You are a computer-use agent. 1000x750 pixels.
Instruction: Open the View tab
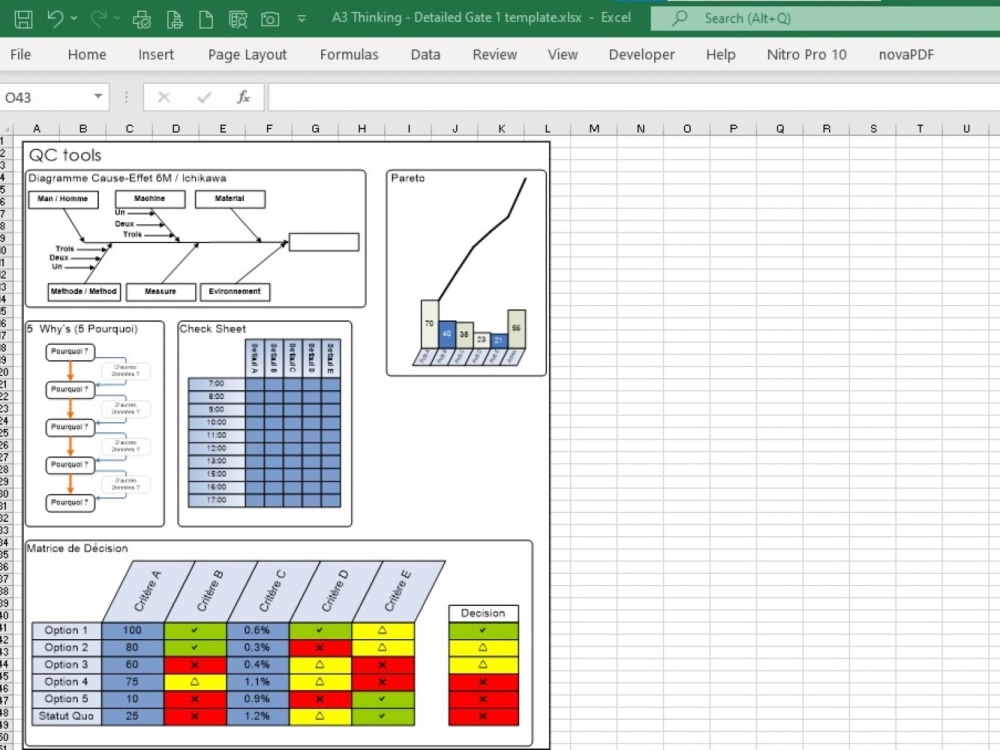562,55
